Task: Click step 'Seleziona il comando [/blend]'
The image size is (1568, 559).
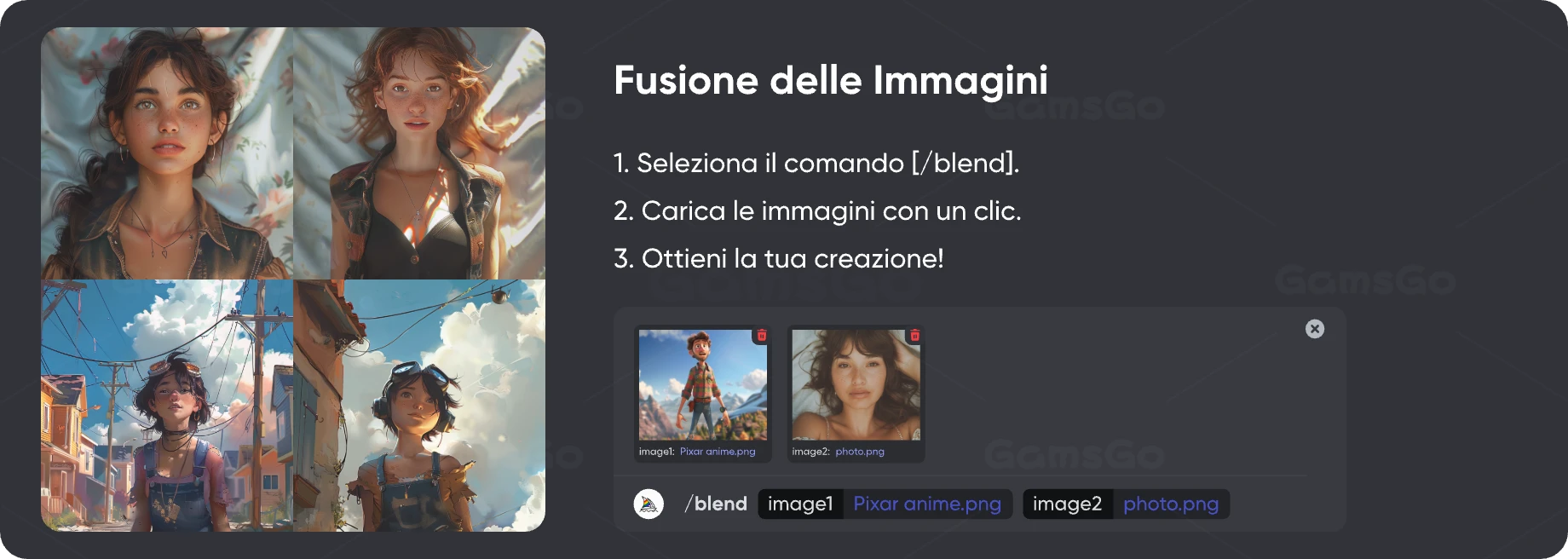Action: 816,163
